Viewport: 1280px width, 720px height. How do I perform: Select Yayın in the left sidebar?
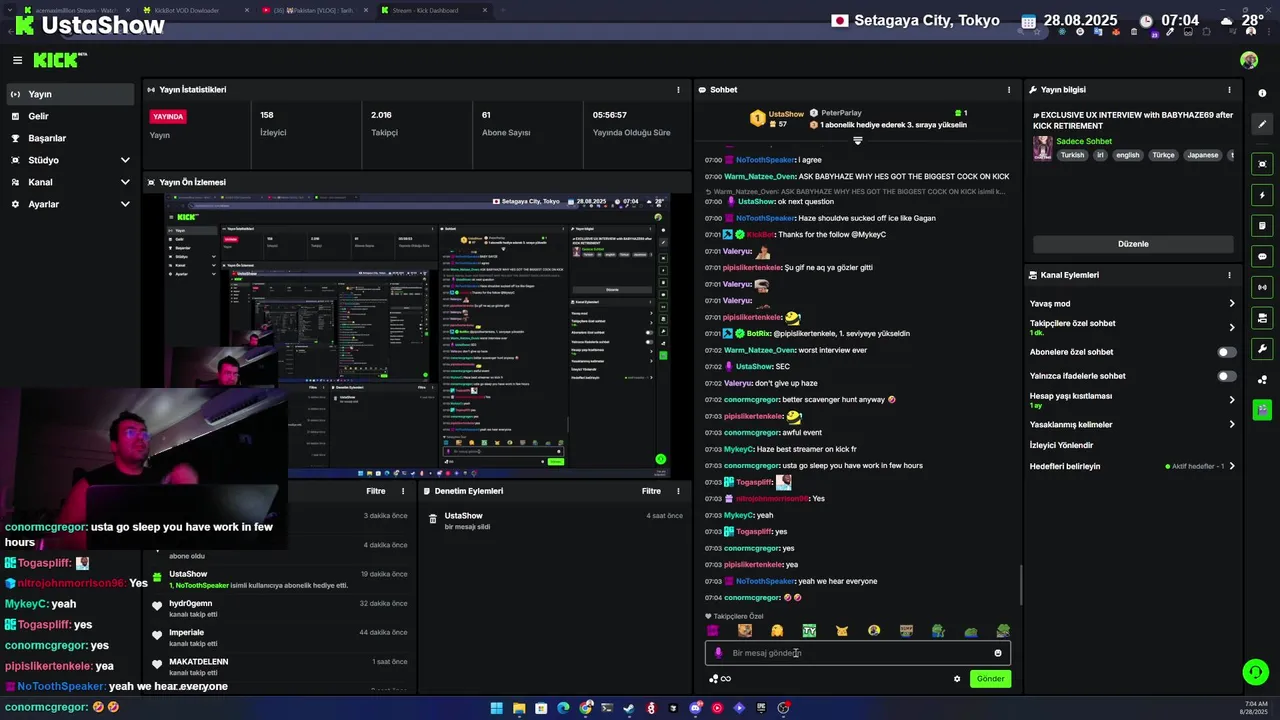[x=68, y=94]
